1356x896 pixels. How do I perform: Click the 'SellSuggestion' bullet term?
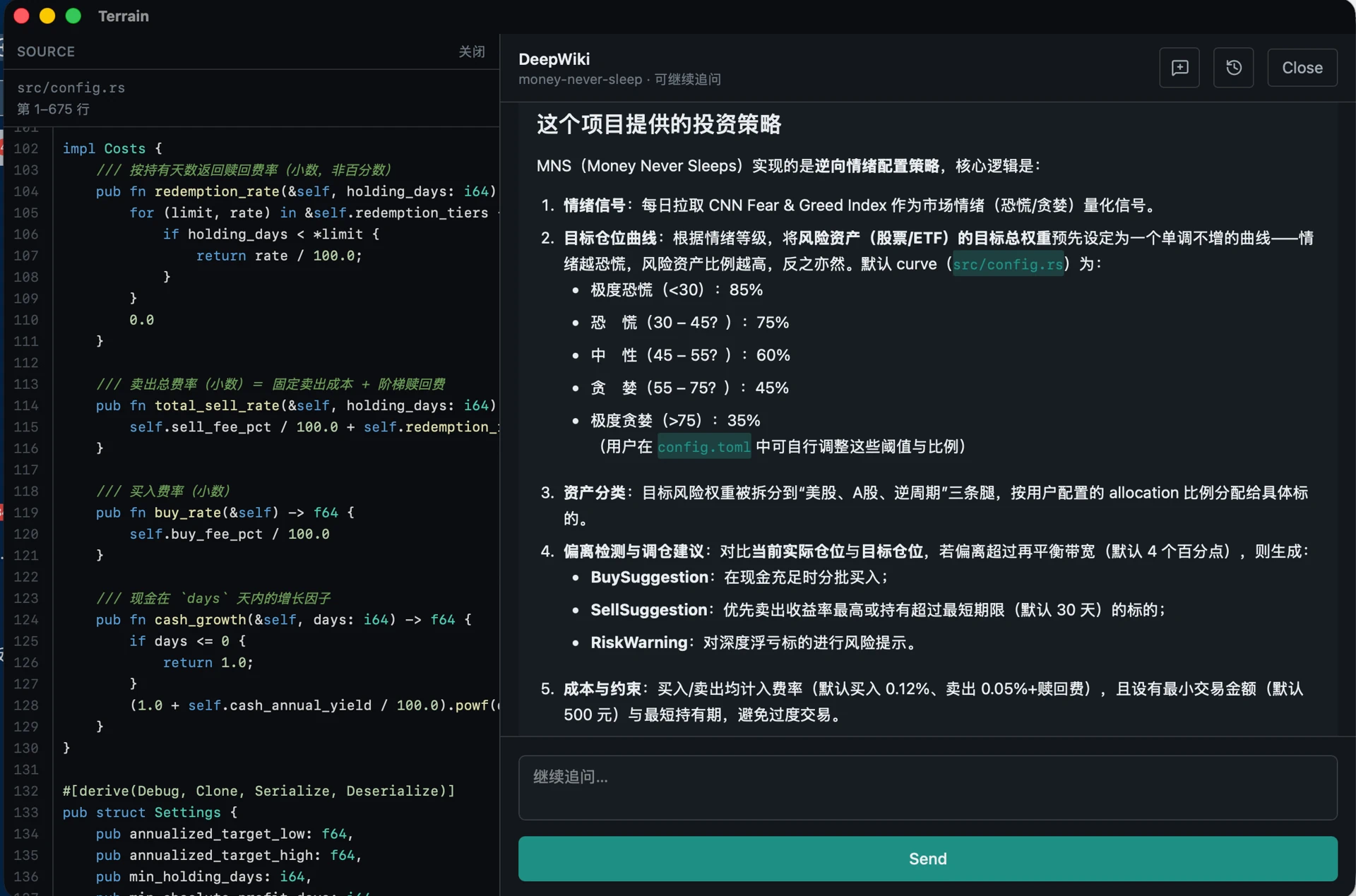coord(649,610)
